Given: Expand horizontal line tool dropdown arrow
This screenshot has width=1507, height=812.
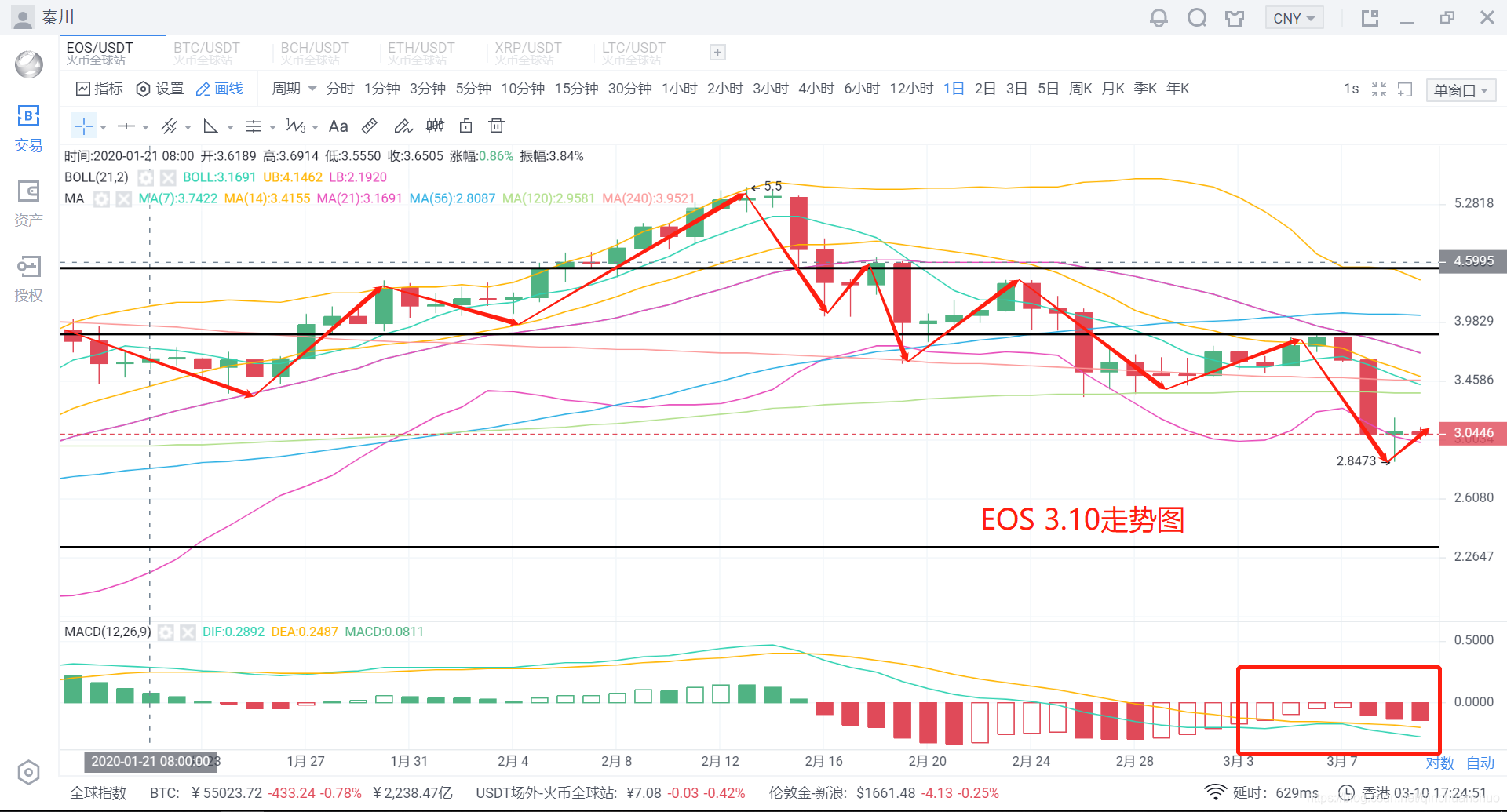Looking at the screenshot, I should coord(145,127).
